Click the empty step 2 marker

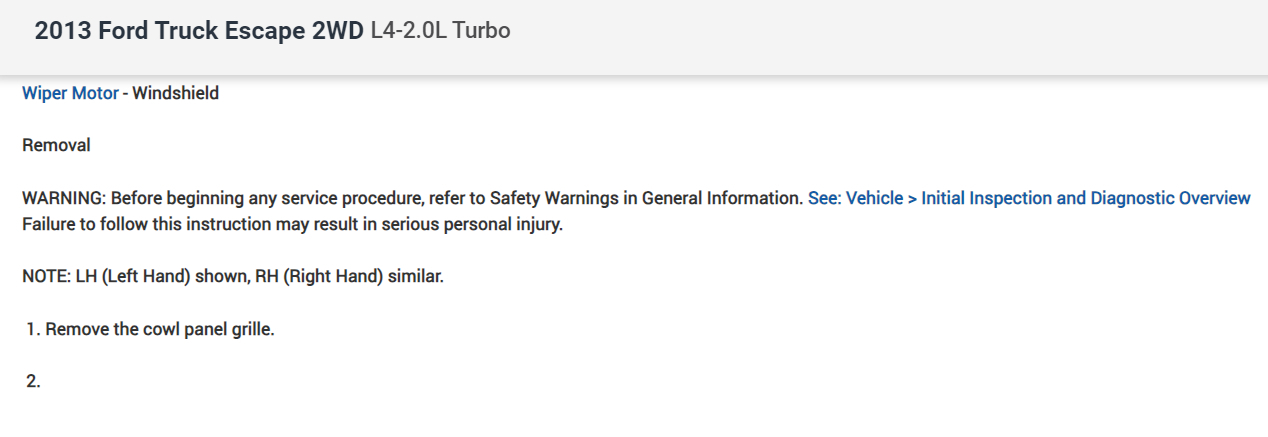click(33, 381)
